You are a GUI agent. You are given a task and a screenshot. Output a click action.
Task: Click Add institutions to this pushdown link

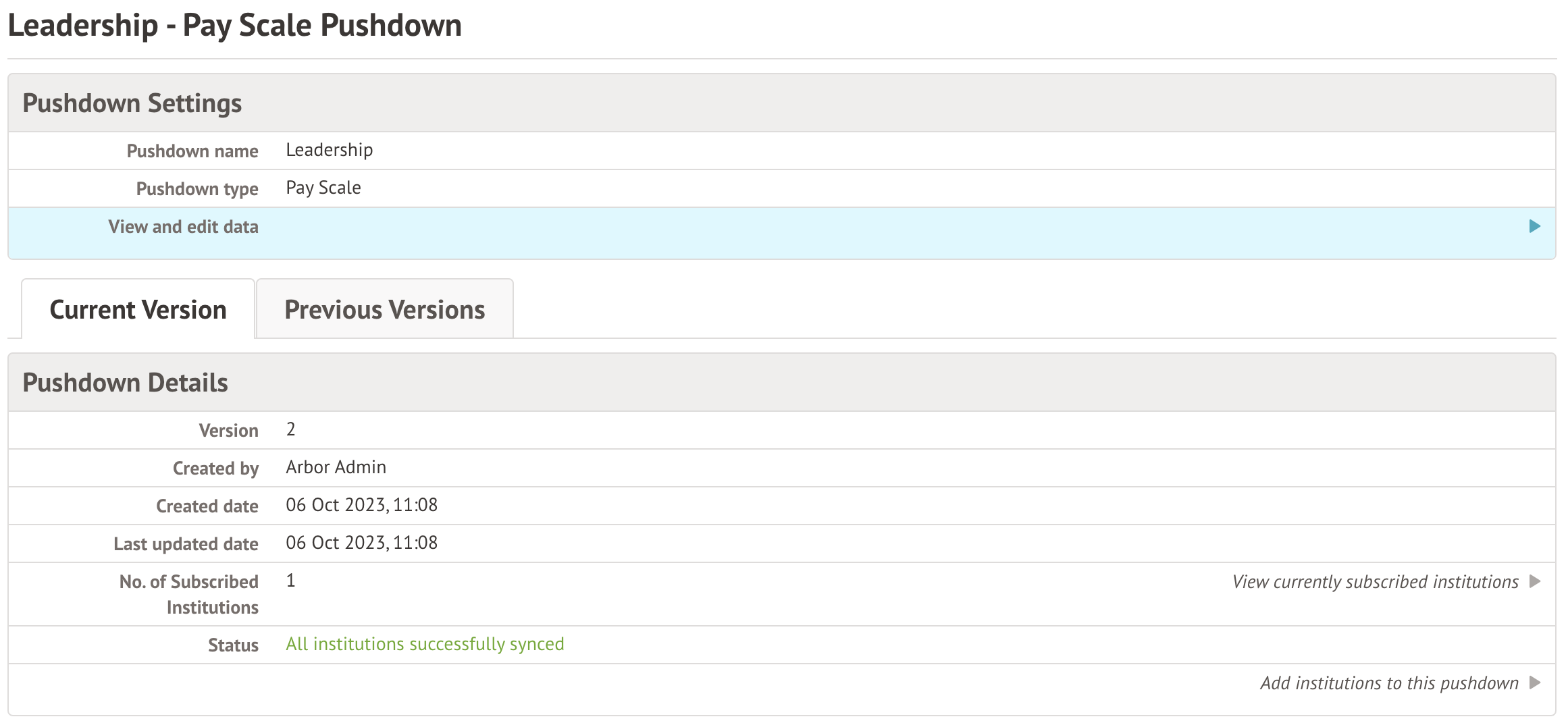[x=1389, y=683]
